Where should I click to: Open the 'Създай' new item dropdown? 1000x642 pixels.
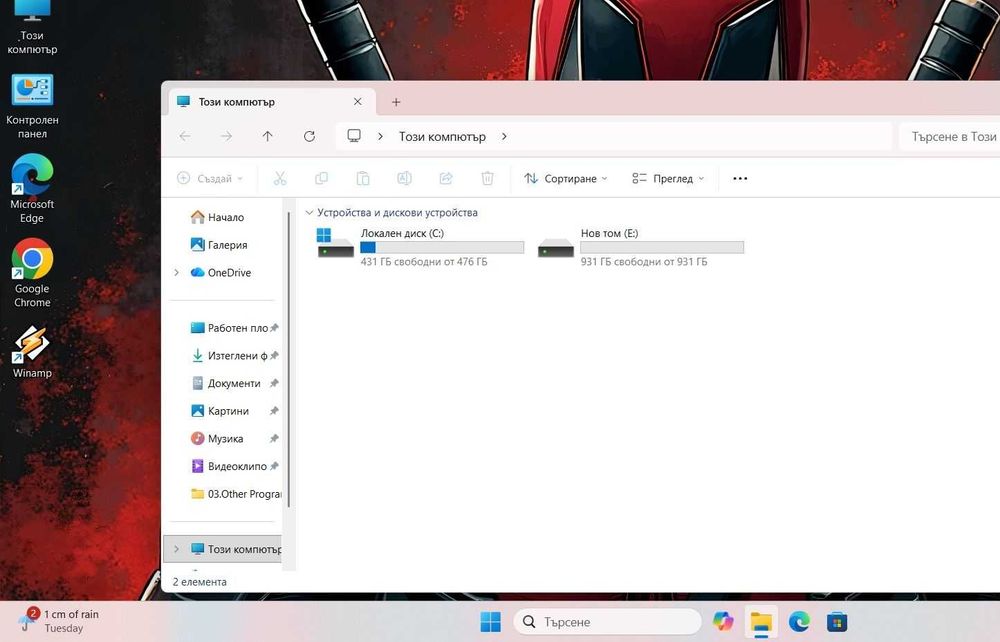[210, 179]
